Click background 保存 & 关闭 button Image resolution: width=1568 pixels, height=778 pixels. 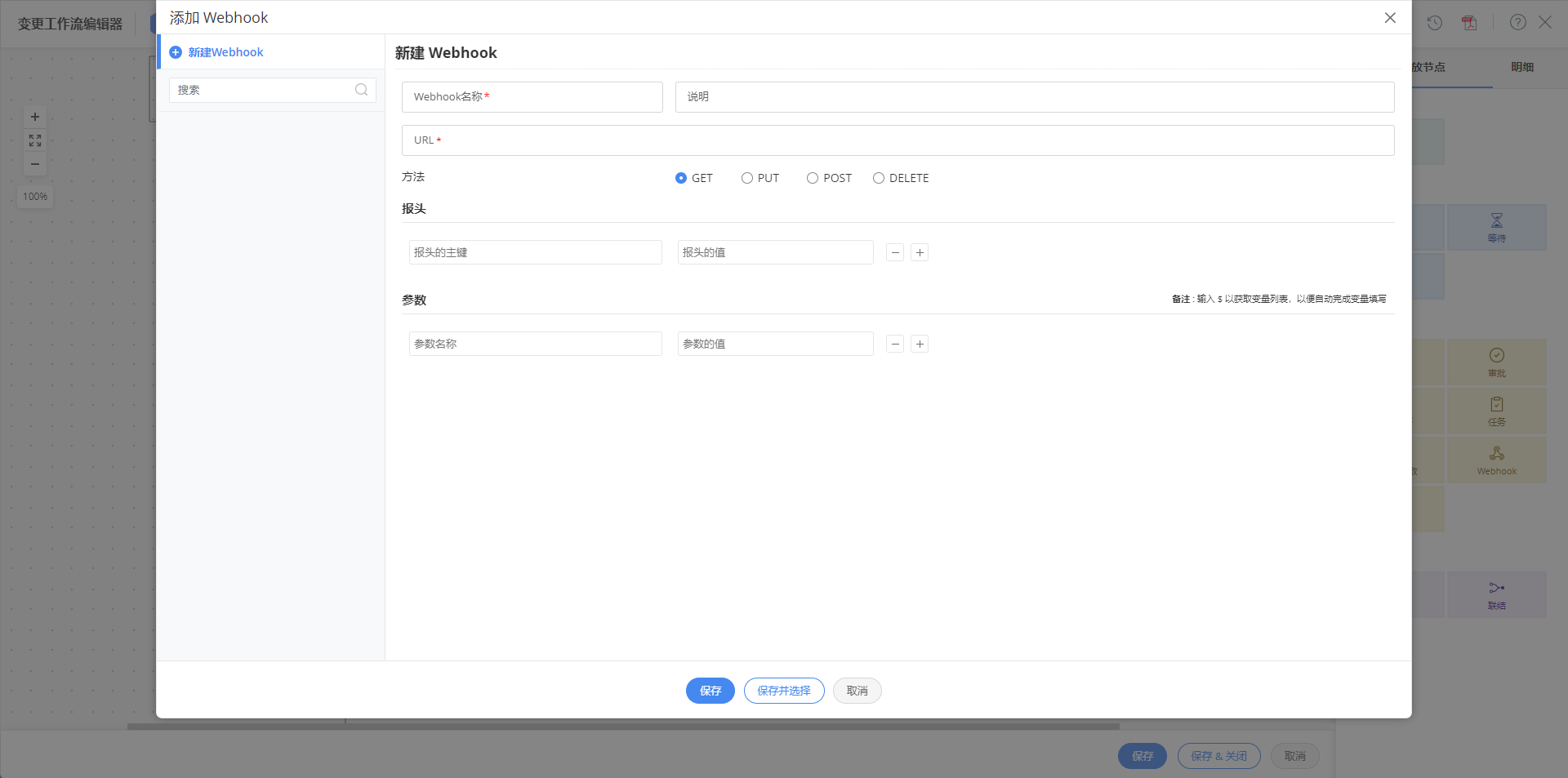tap(1219, 756)
